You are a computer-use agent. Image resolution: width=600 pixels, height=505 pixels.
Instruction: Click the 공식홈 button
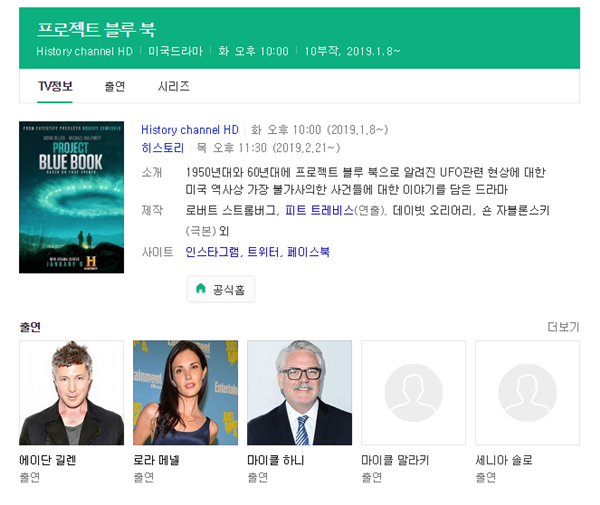click(221, 289)
